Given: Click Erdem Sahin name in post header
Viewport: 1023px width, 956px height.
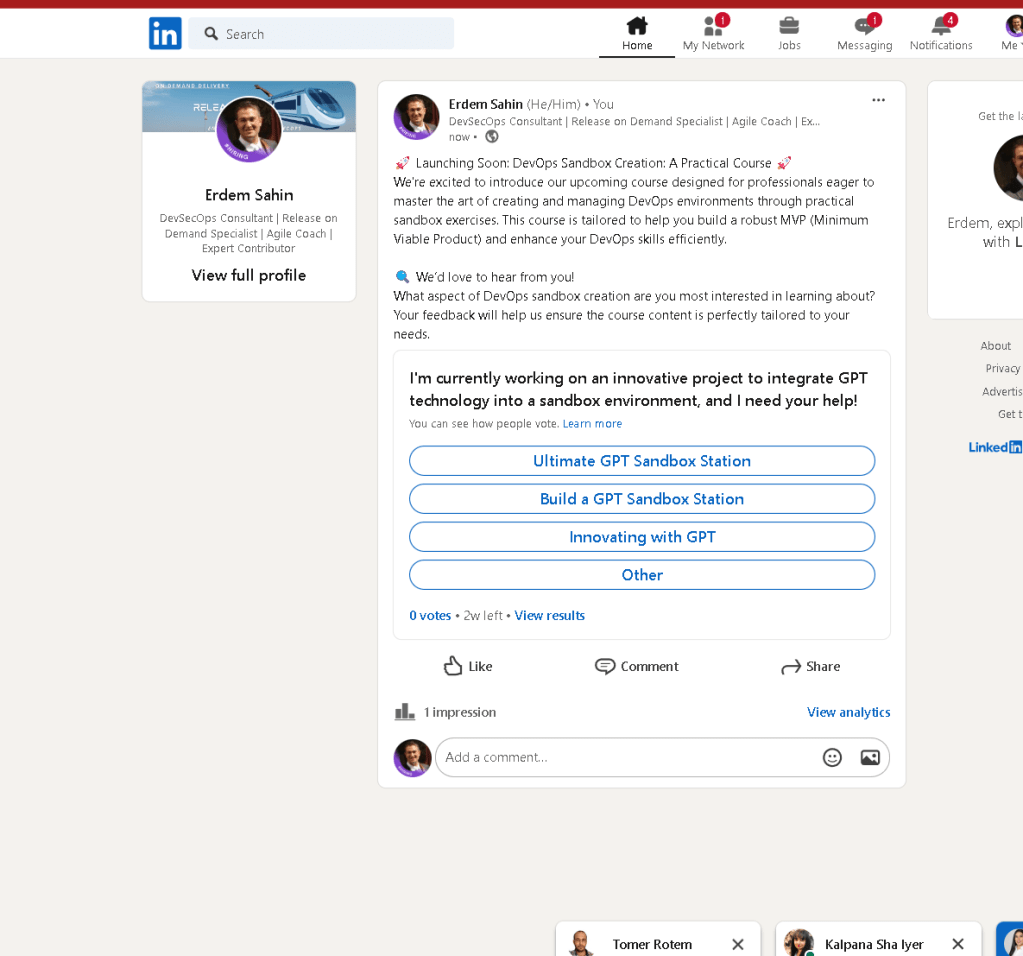Looking at the screenshot, I should (485, 104).
